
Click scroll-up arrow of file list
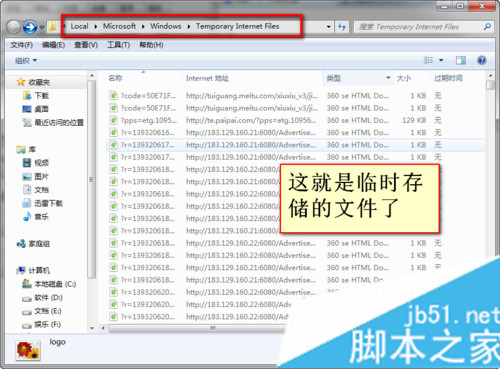click(490, 76)
